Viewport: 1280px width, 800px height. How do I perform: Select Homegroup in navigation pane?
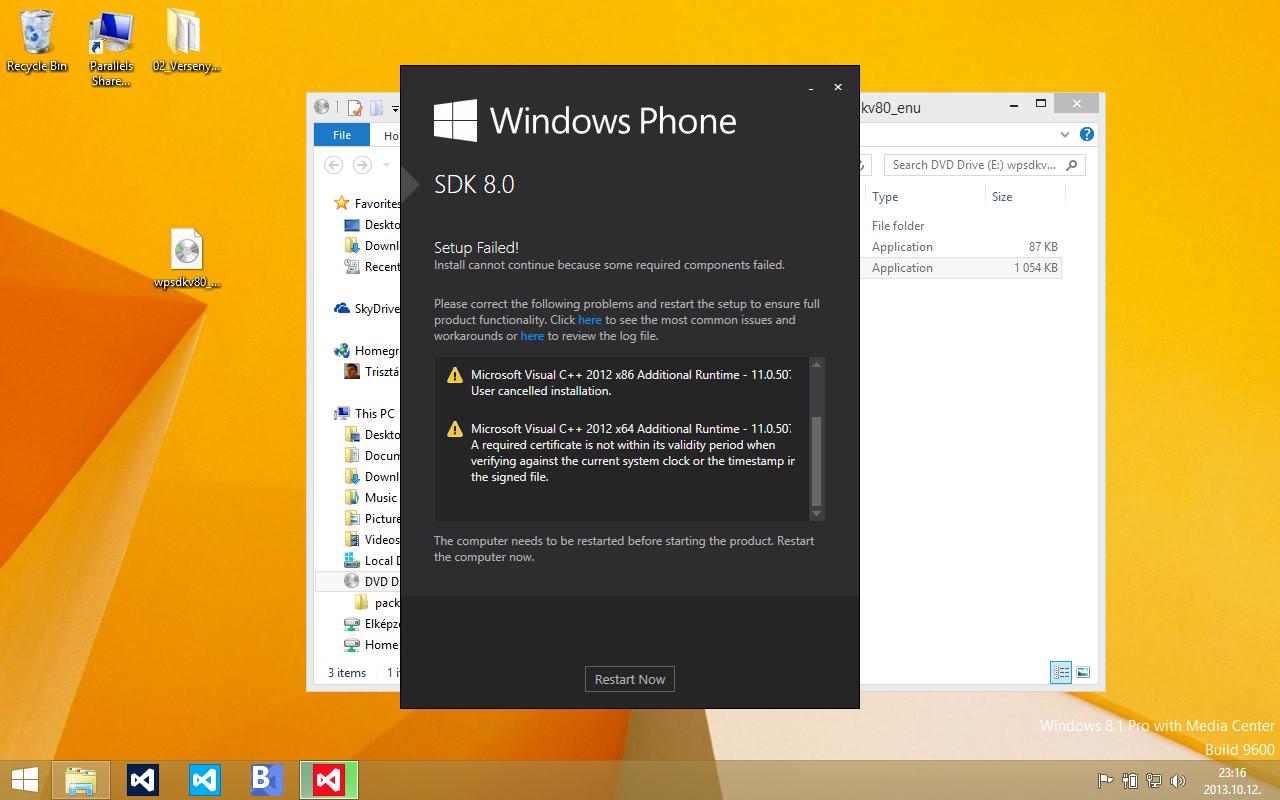click(366, 351)
